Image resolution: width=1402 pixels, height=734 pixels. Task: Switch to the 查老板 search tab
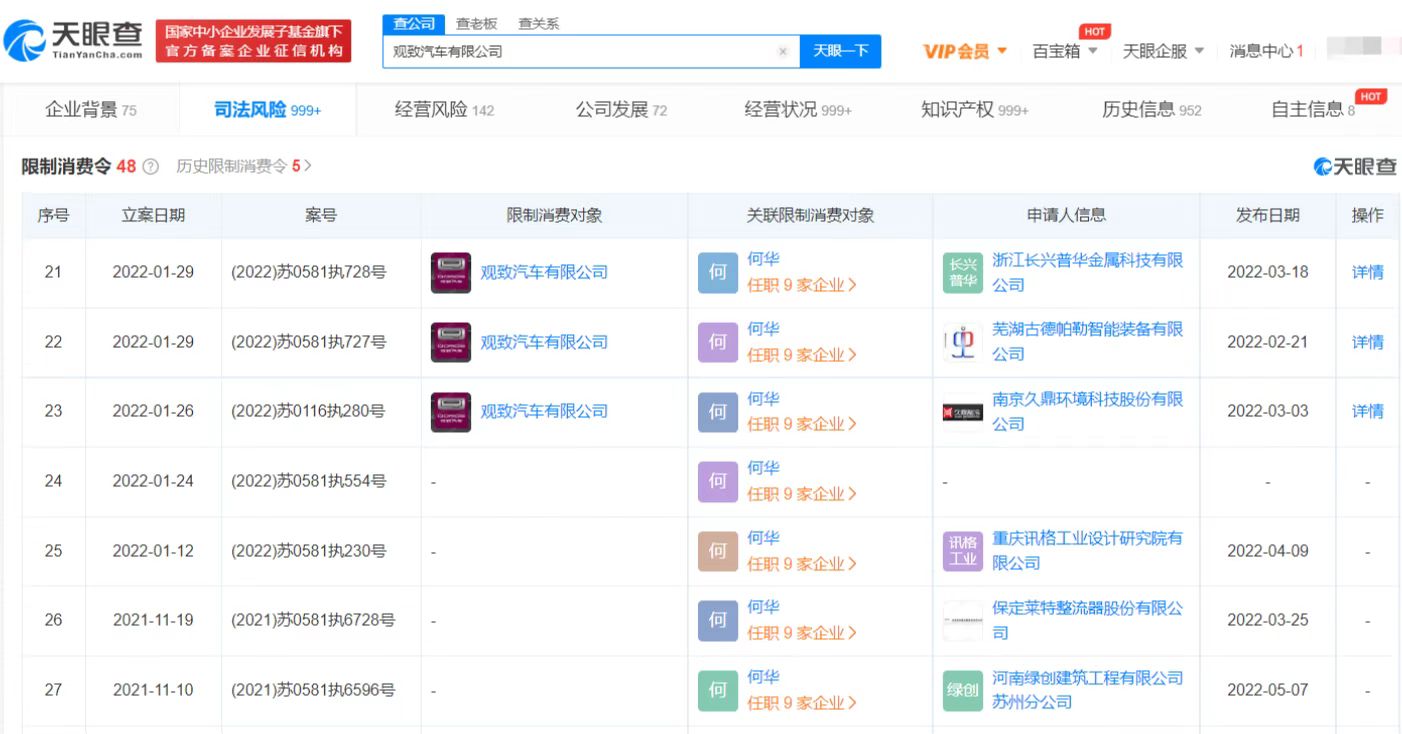pos(476,24)
